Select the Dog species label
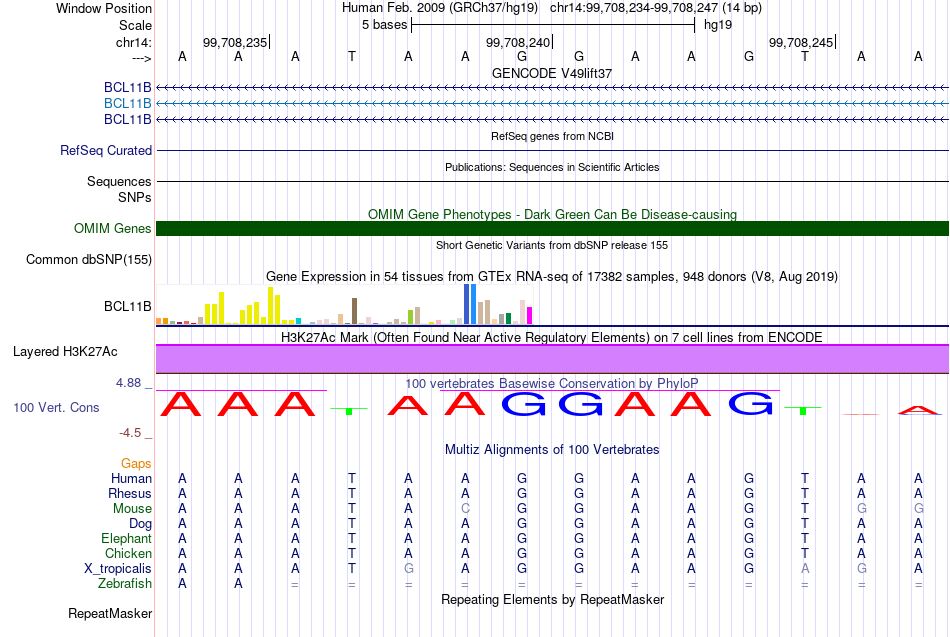This screenshot has width=950, height=637. (140, 524)
